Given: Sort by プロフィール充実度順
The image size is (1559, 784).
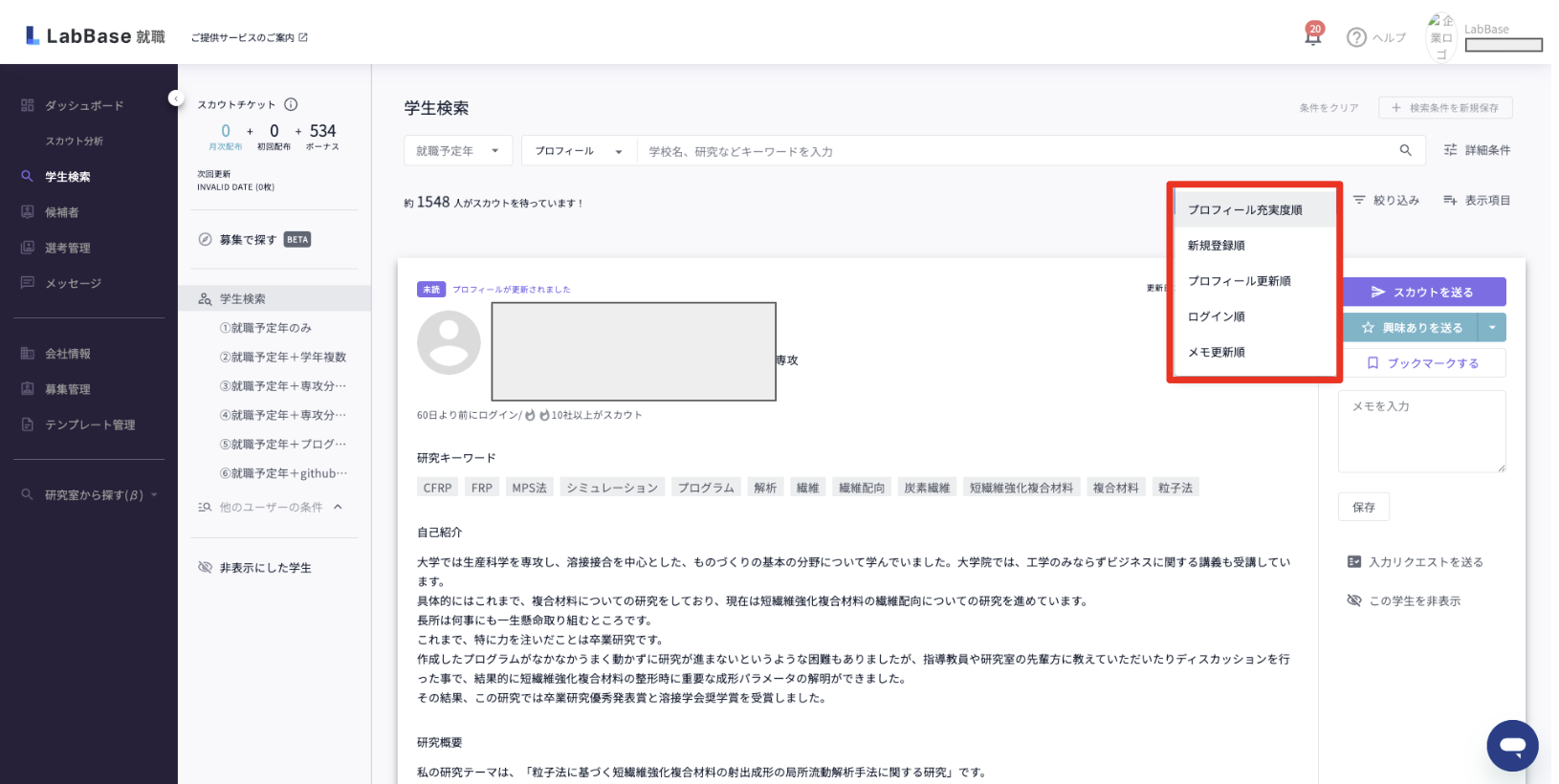Looking at the screenshot, I should point(1255,209).
